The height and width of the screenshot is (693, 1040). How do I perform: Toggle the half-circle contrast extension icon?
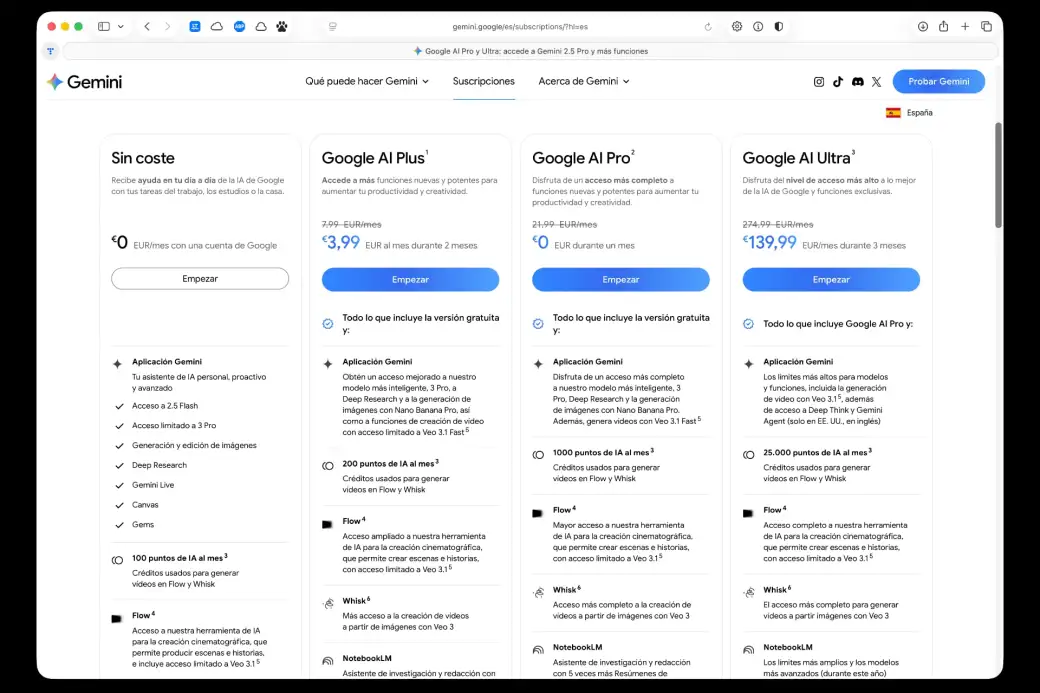point(779,26)
